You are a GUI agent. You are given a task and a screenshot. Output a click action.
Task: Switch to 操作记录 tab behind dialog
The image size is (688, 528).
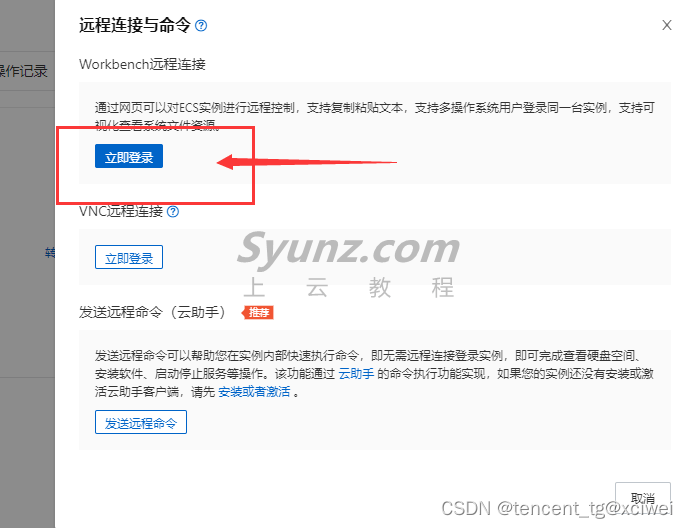tap(24, 71)
